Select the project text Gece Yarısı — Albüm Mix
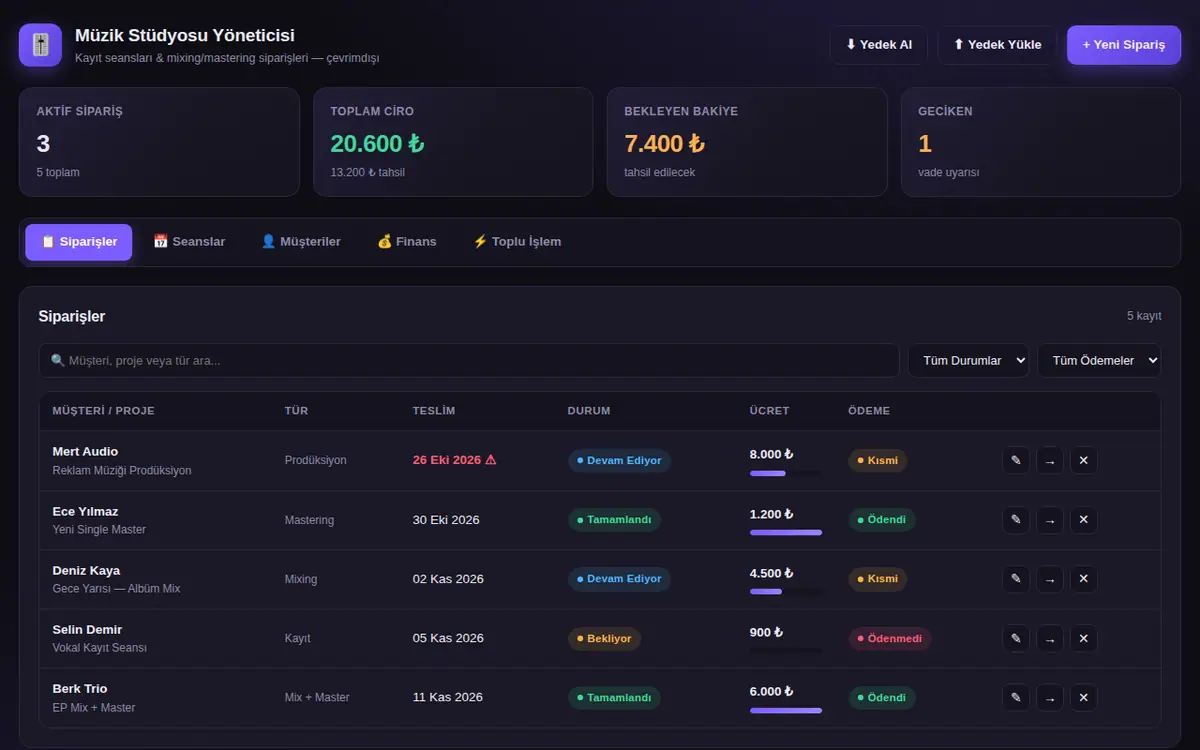1200x750 pixels. [x=117, y=589]
